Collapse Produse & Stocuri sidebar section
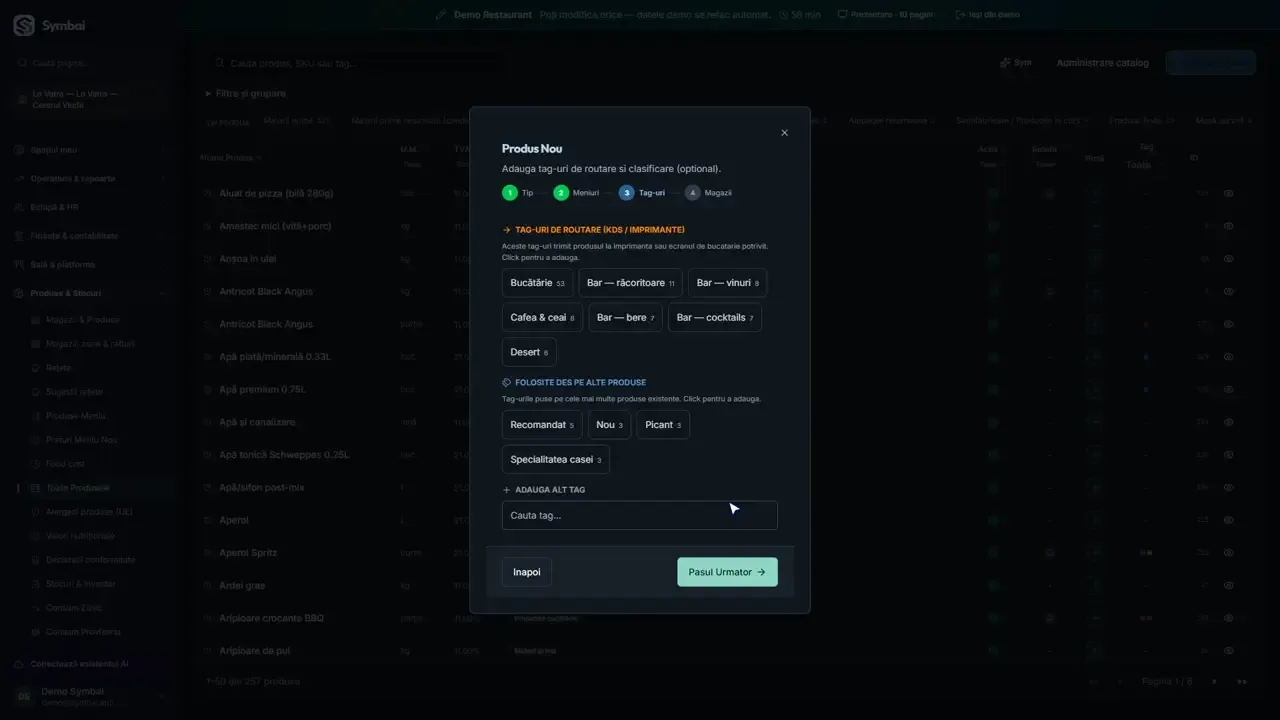 [90, 293]
